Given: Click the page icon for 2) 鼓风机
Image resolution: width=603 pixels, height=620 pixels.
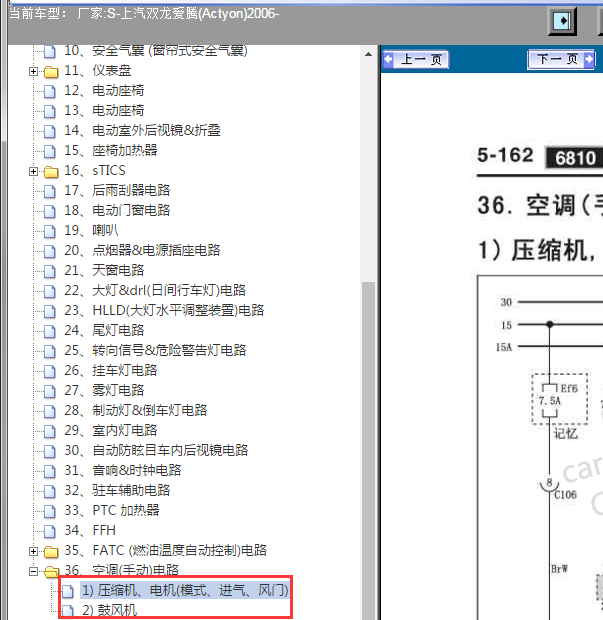Looking at the screenshot, I should [x=68, y=611].
